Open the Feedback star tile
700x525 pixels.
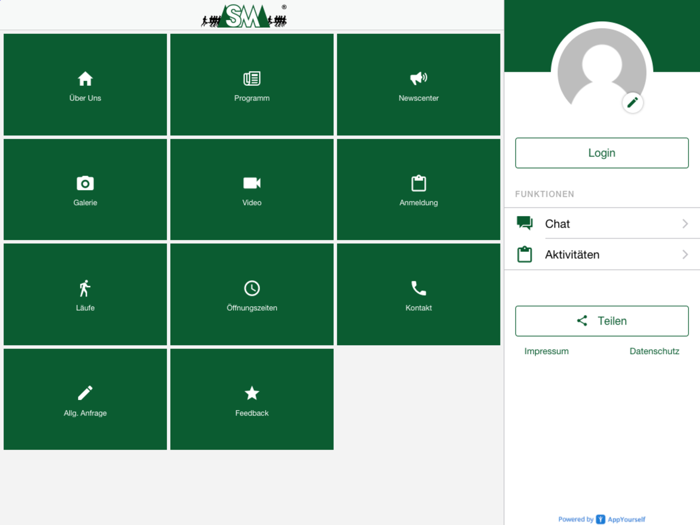tap(252, 399)
